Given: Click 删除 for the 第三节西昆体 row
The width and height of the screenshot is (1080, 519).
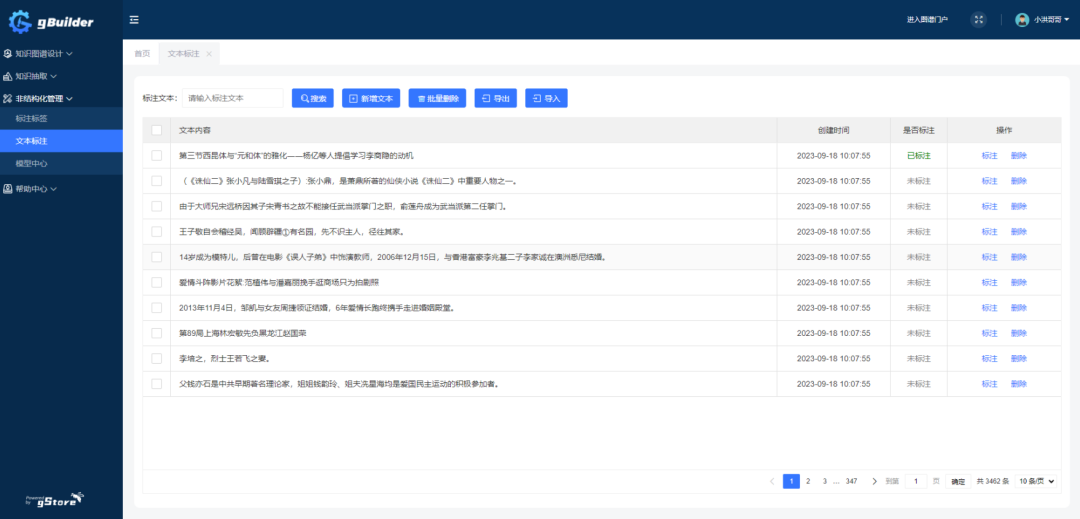Looking at the screenshot, I should (1019, 156).
